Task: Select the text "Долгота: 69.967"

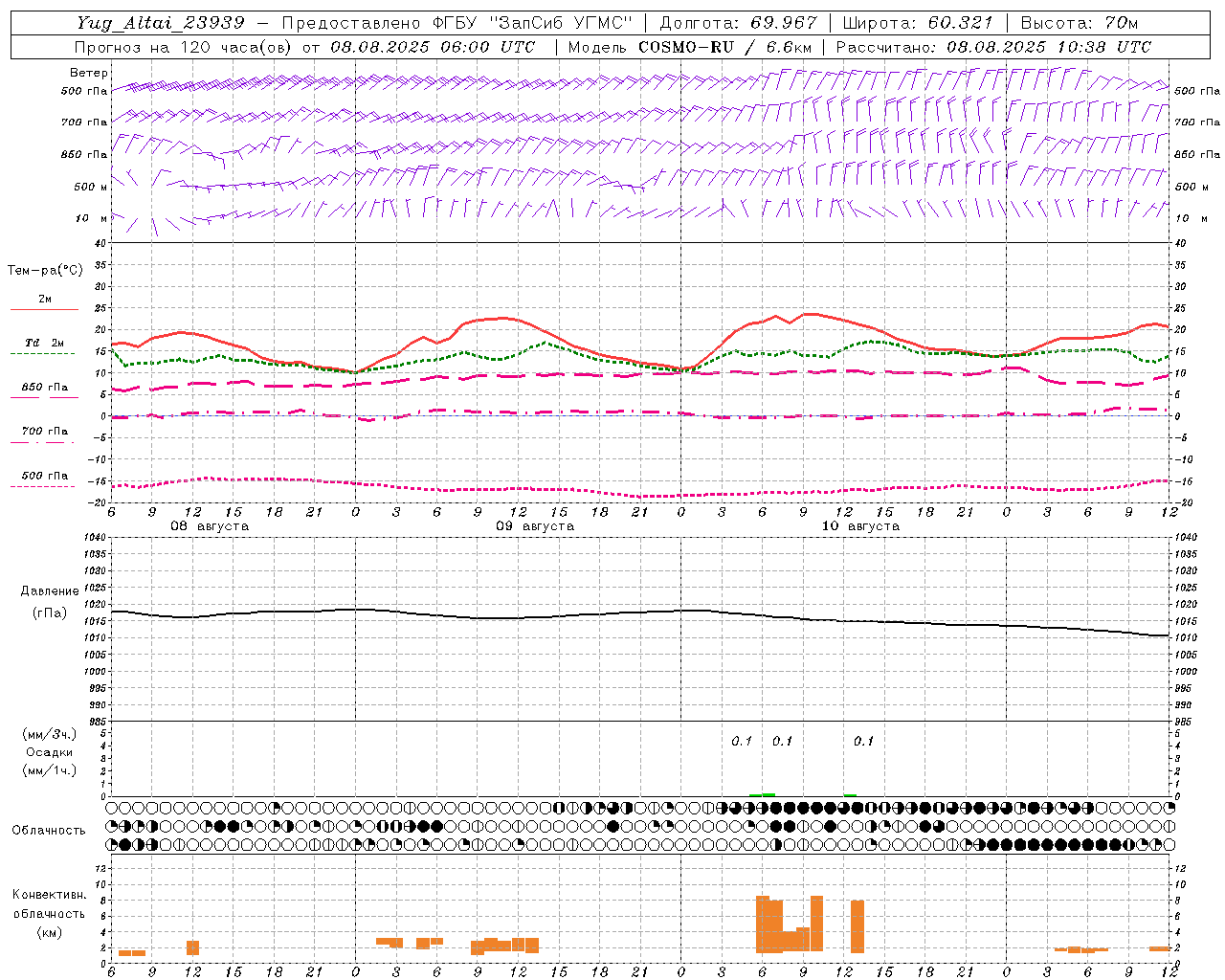Action: [x=739, y=23]
